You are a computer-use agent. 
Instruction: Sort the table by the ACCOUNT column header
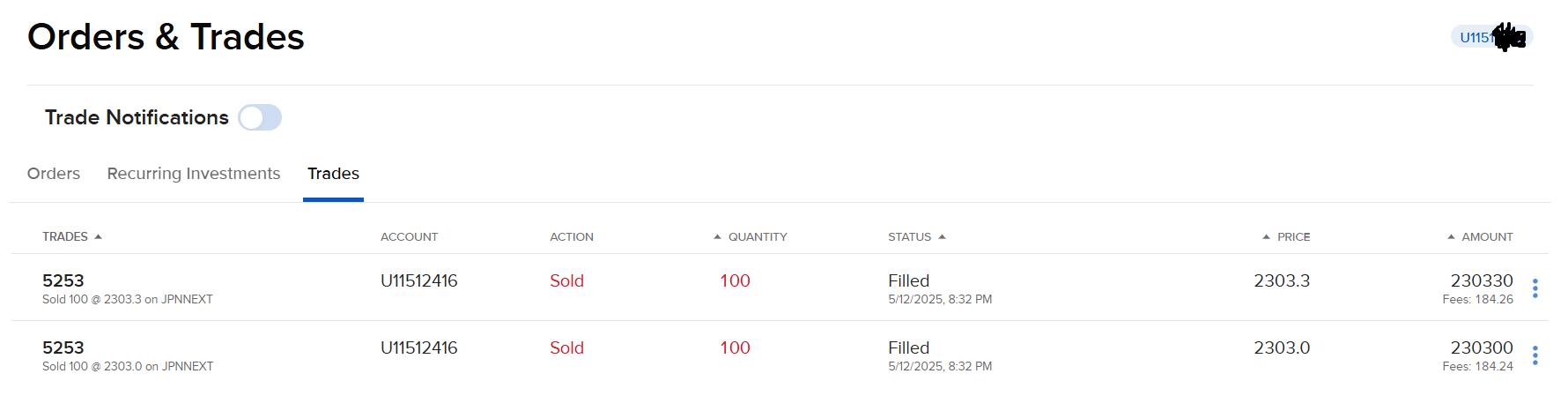click(409, 236)
